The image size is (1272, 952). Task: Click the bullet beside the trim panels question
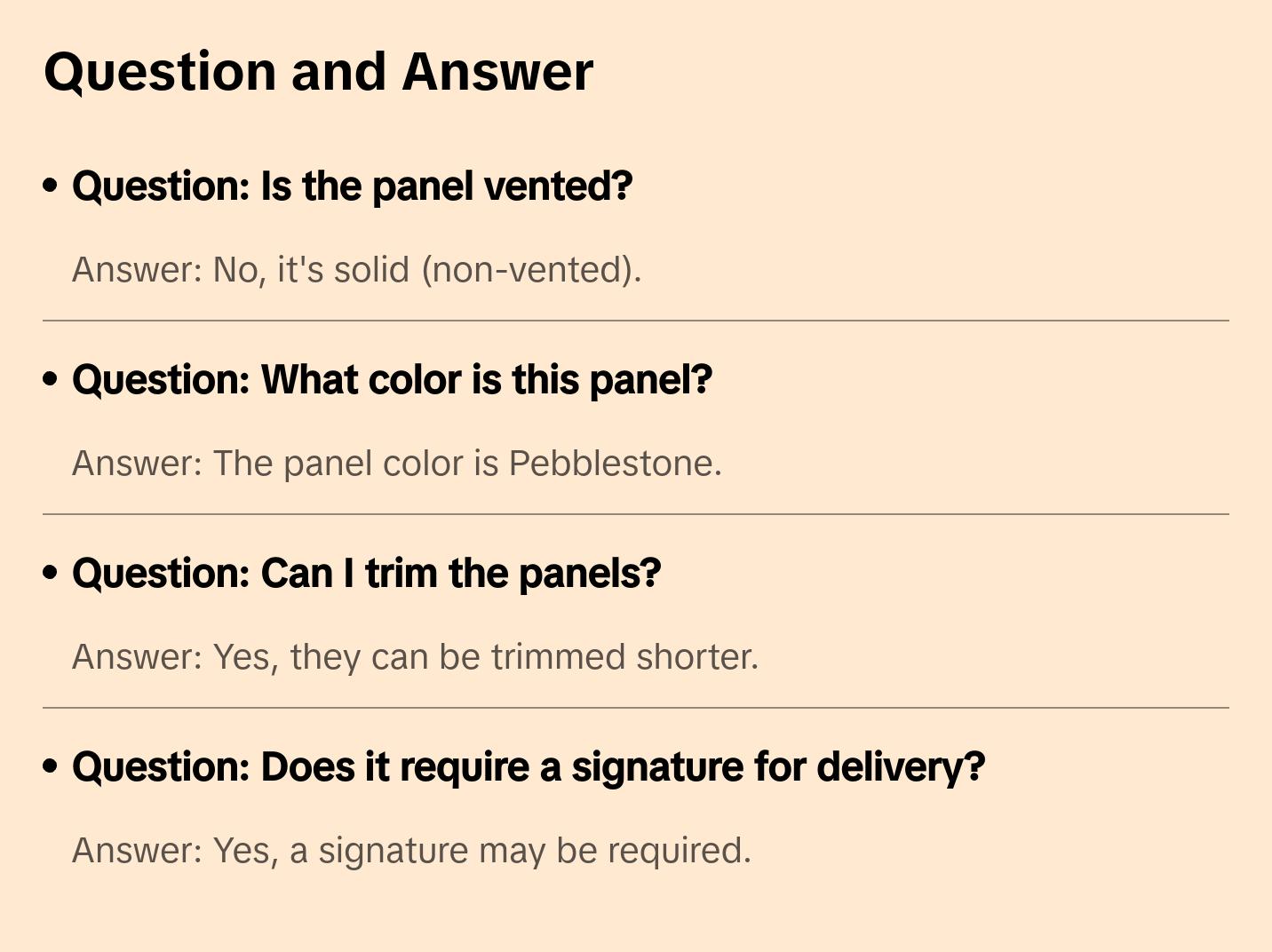[x=51, y=573]
